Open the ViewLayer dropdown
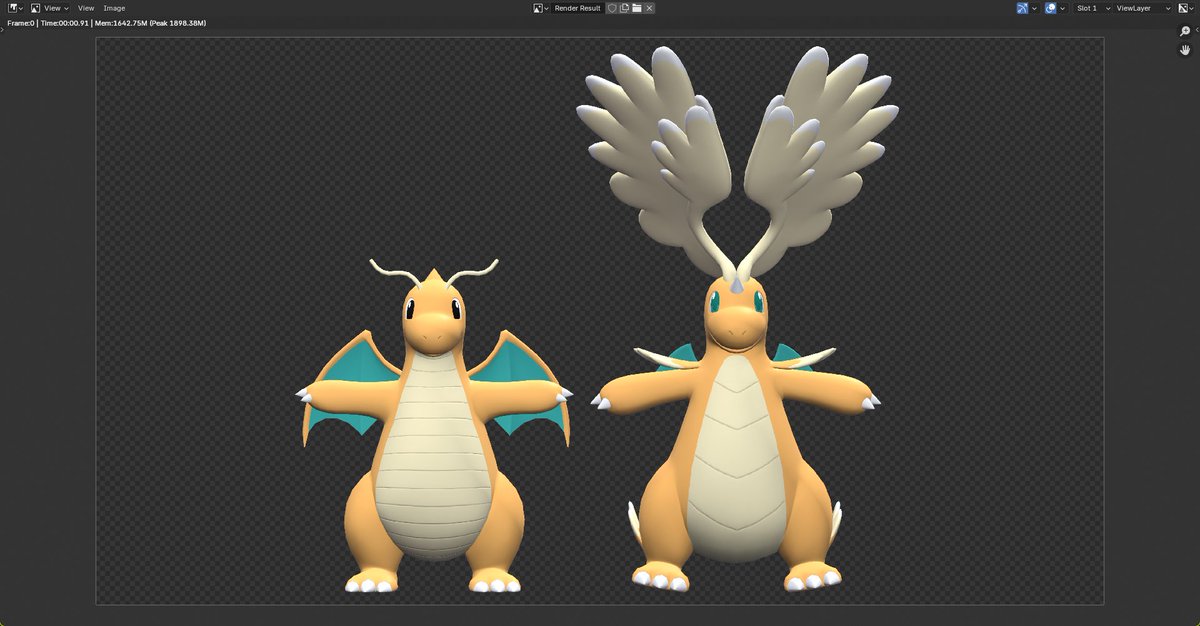1200x626 pixels. tap(1142, 8)
